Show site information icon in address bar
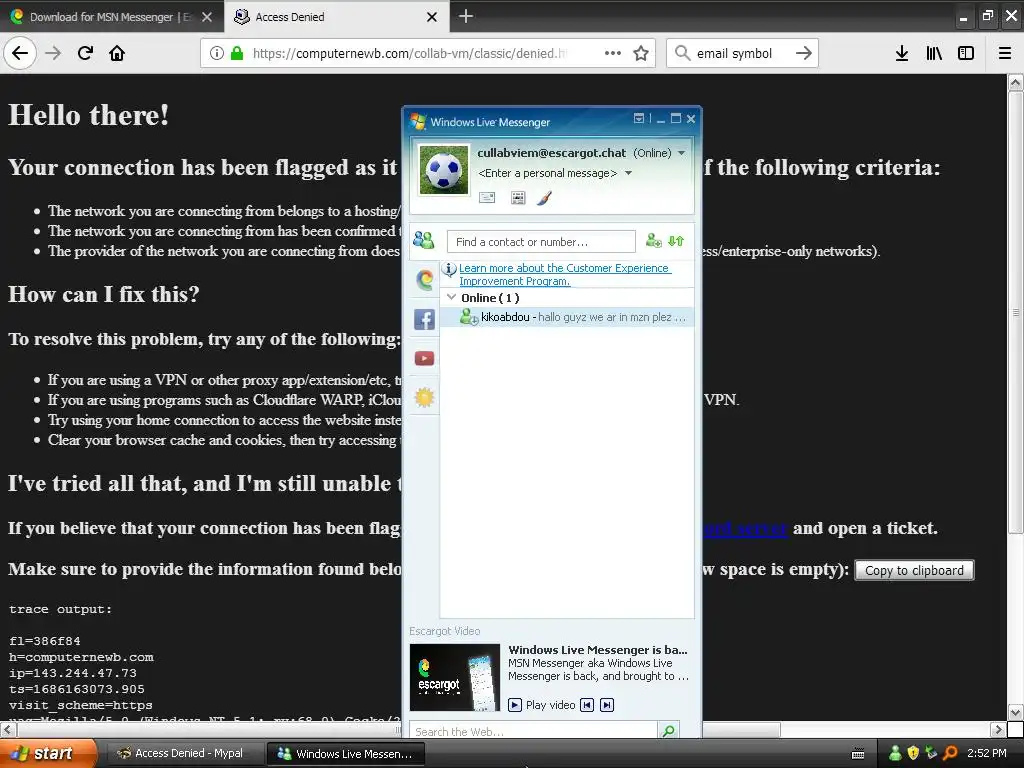 coord(217,53)
